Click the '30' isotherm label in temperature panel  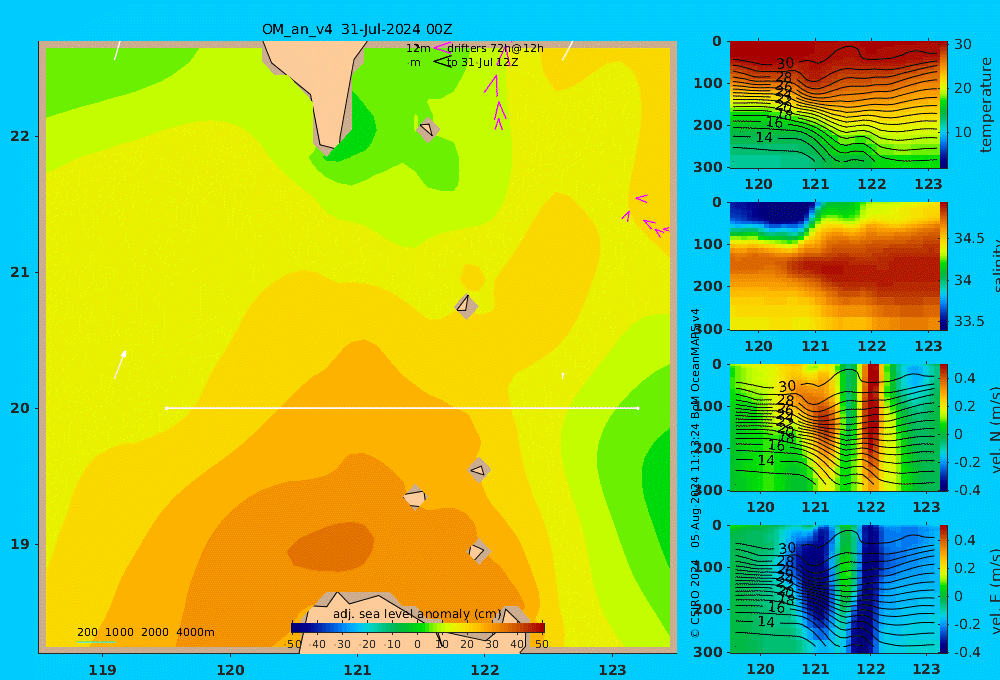coord(785,63)
